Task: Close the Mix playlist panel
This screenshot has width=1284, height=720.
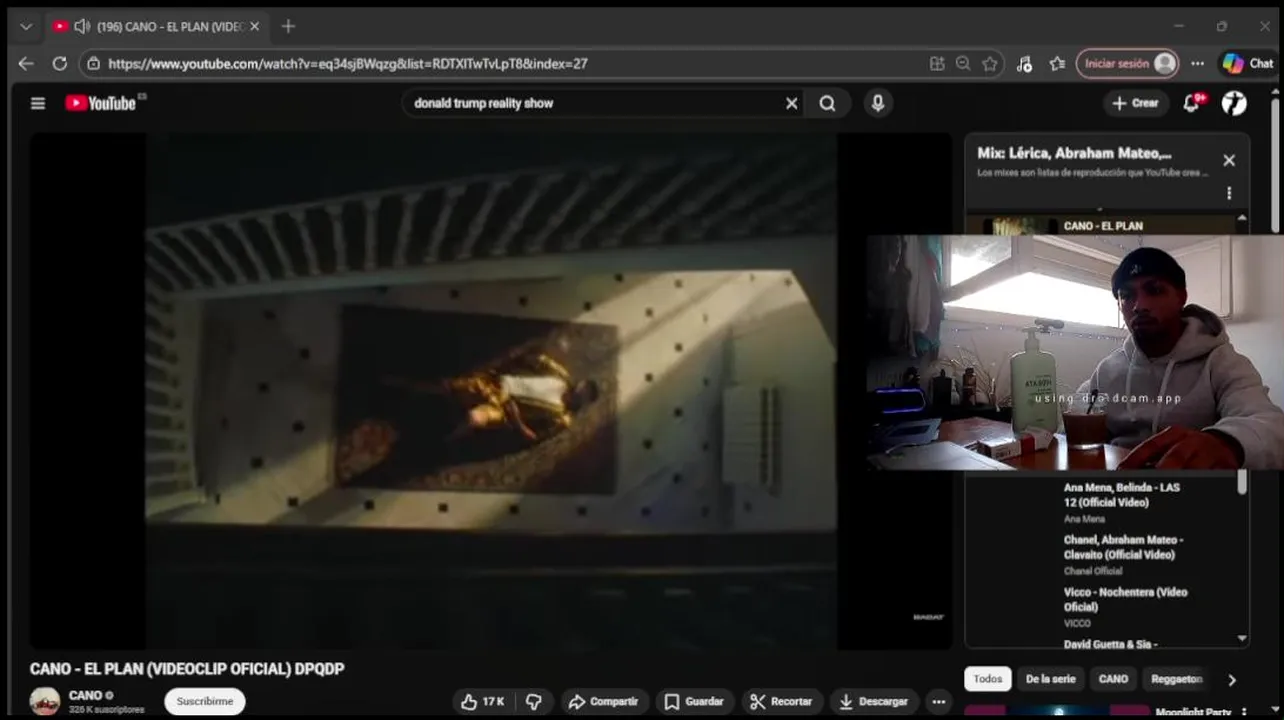Action: [x=1229, y=160]
